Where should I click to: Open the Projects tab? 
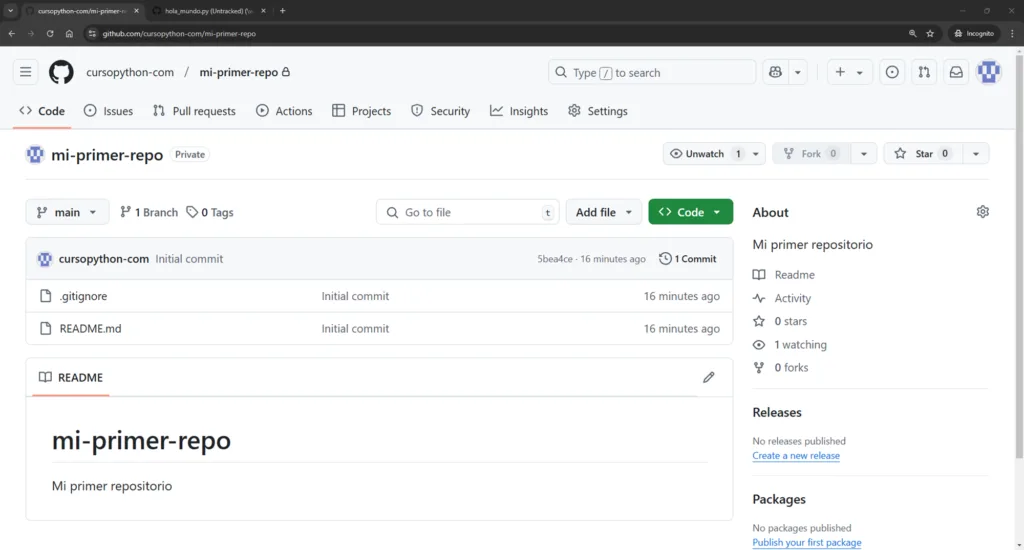coord(361,111)
